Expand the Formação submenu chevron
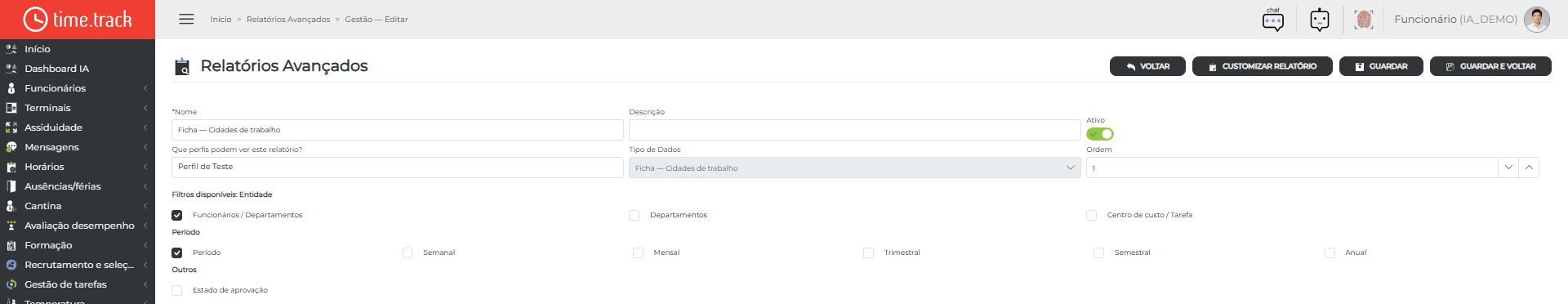 [145, 245]
